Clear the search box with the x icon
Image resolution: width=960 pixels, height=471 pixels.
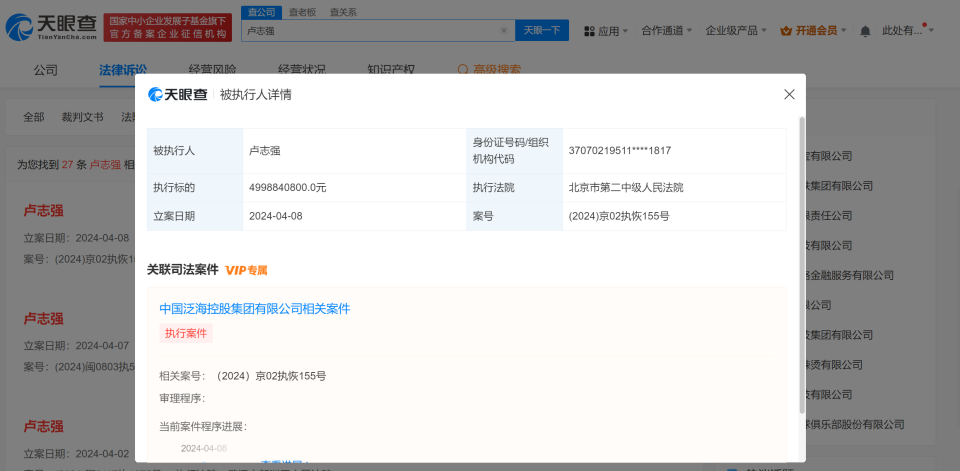504,31
